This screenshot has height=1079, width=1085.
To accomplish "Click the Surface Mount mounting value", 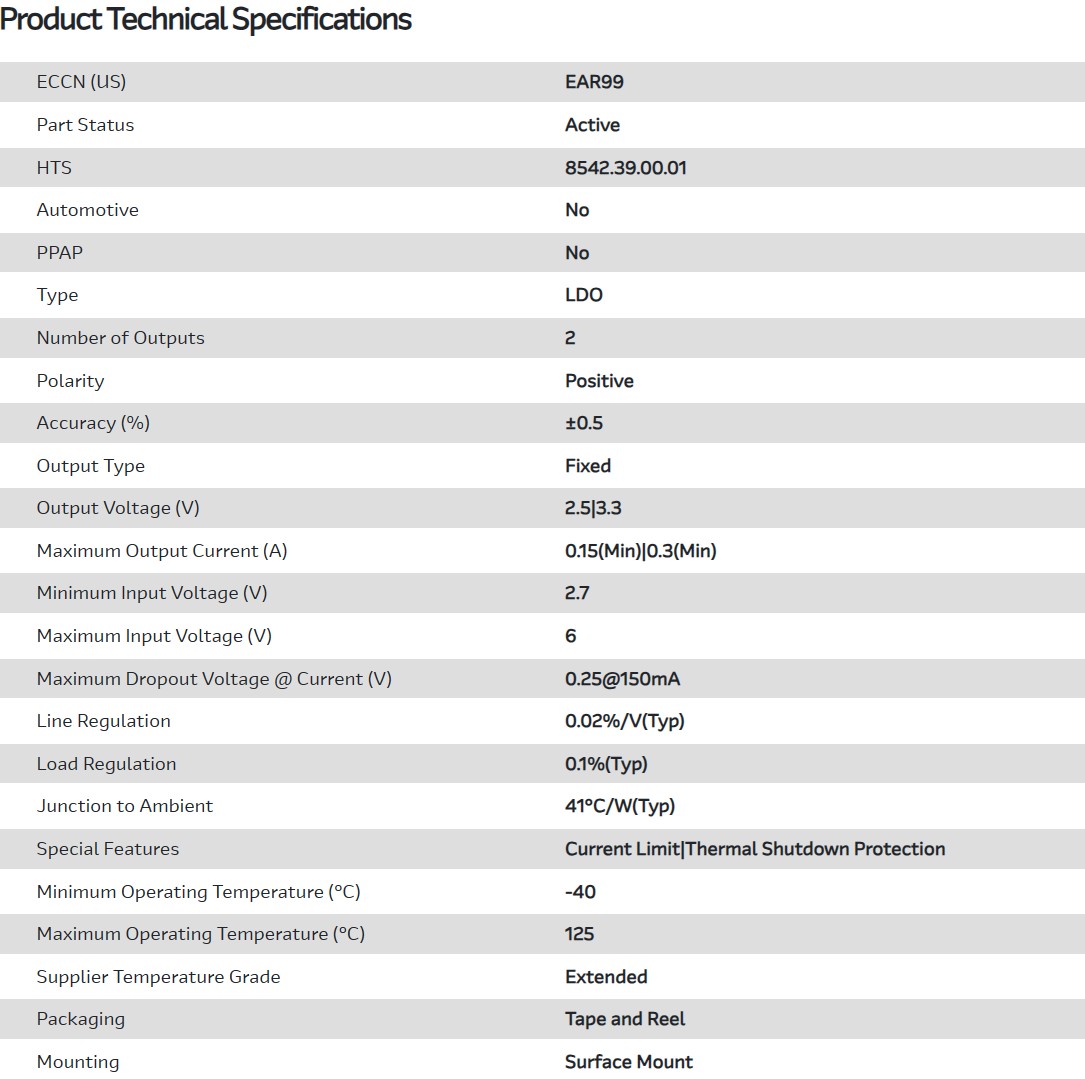I will point(629,1062).
